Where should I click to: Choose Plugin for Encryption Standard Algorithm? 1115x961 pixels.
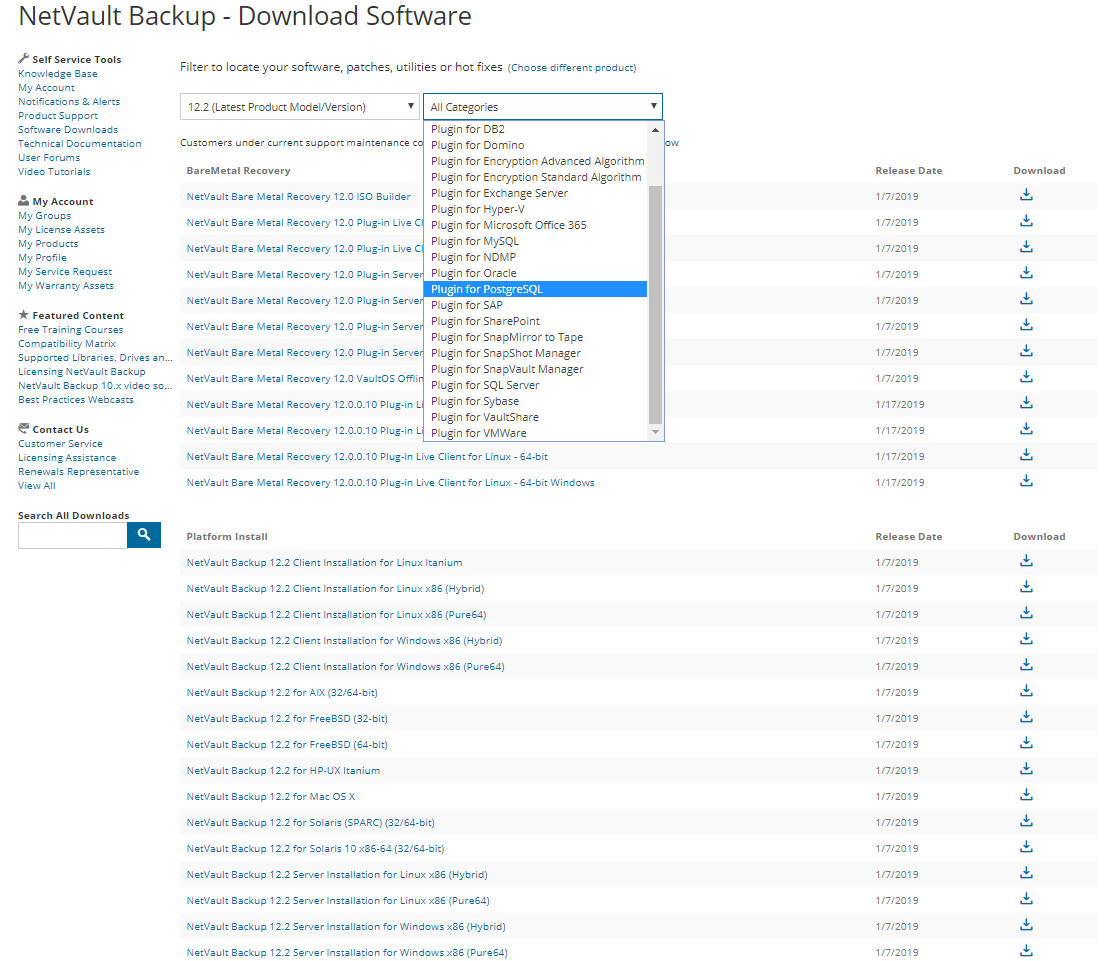tap(535, 177)
